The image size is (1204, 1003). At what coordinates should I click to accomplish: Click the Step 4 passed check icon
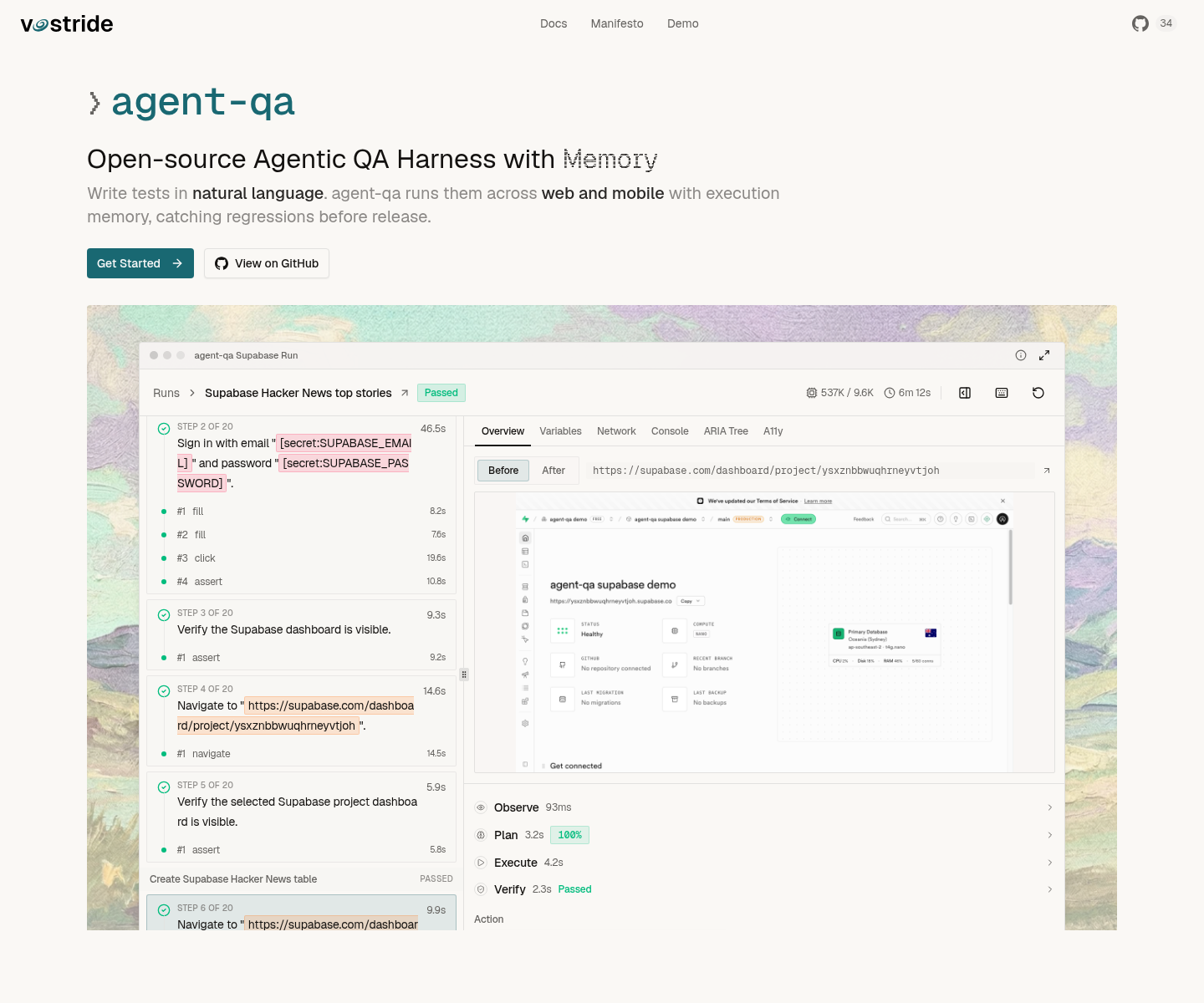tap(164, 691)
